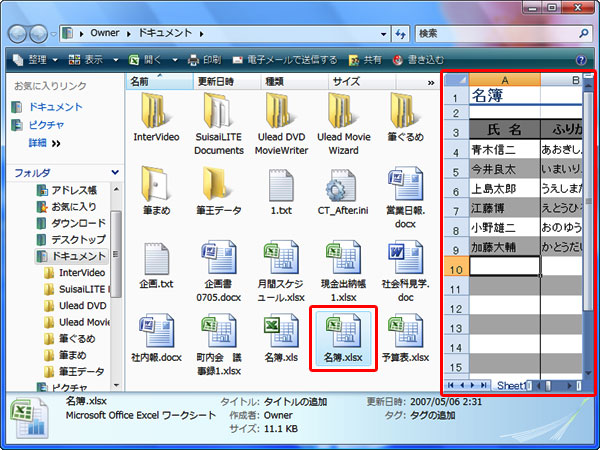This screenshot has height=450, width=600.
Task: Select the 予算表.xlsx file icon
Action: coord(406,331)
